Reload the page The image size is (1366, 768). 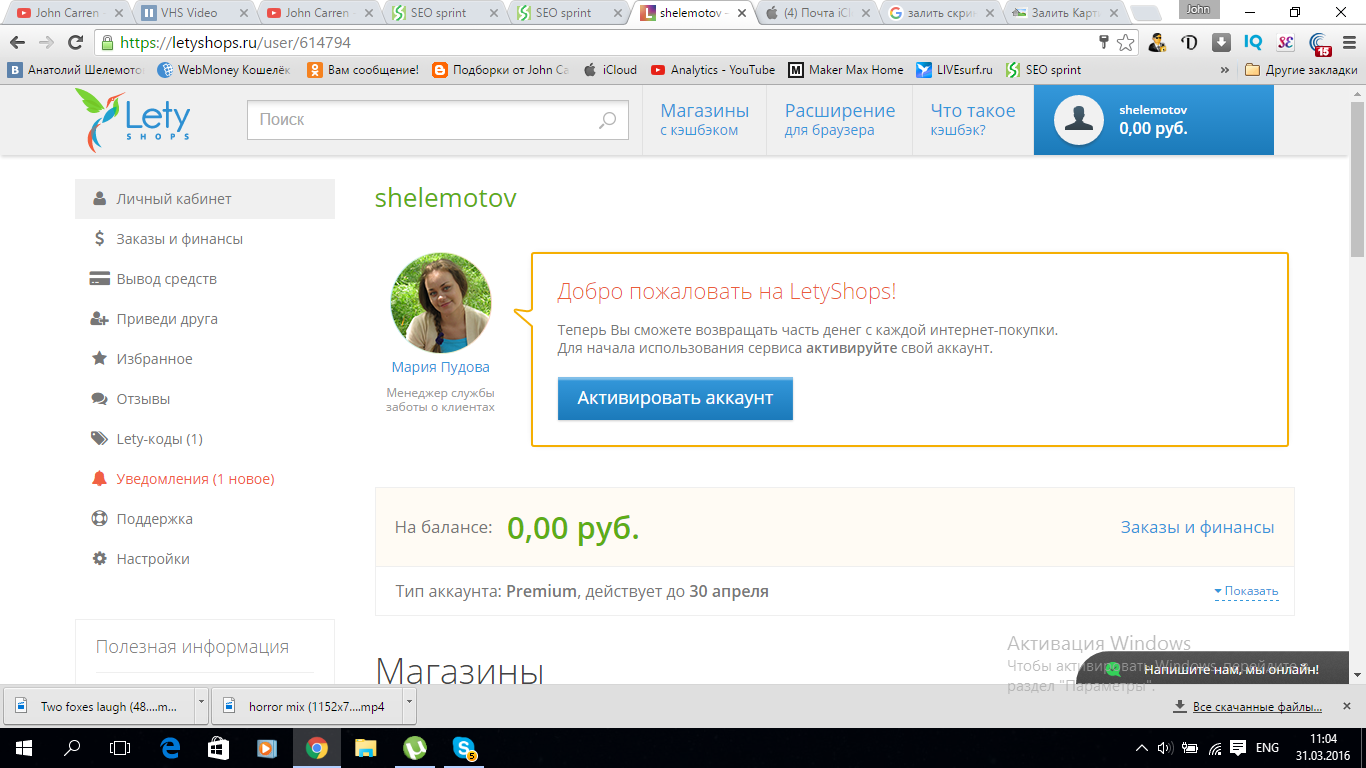pyautogui.click(x=75, y=43)
